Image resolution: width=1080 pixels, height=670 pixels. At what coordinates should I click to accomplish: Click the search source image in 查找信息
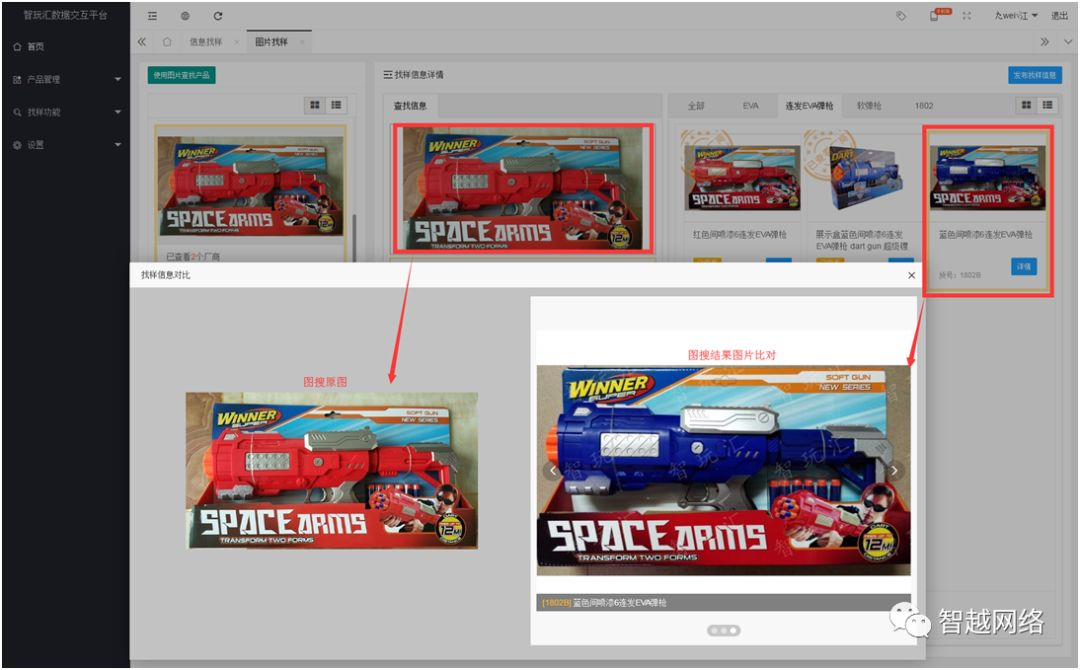[x=523, y=188]
